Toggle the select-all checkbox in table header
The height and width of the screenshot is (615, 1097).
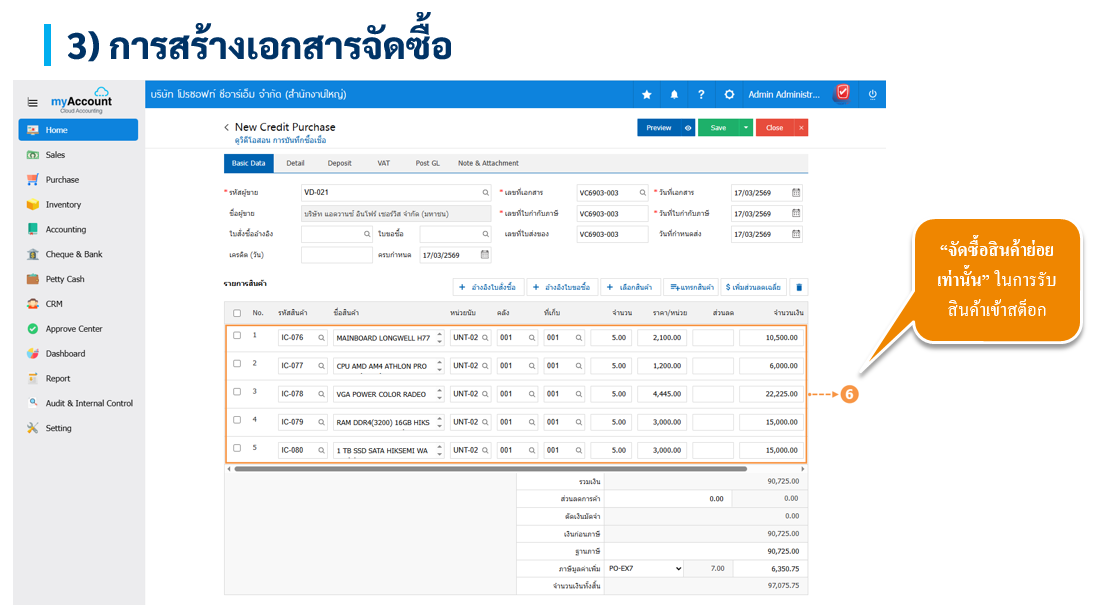(x=237, y=313)
